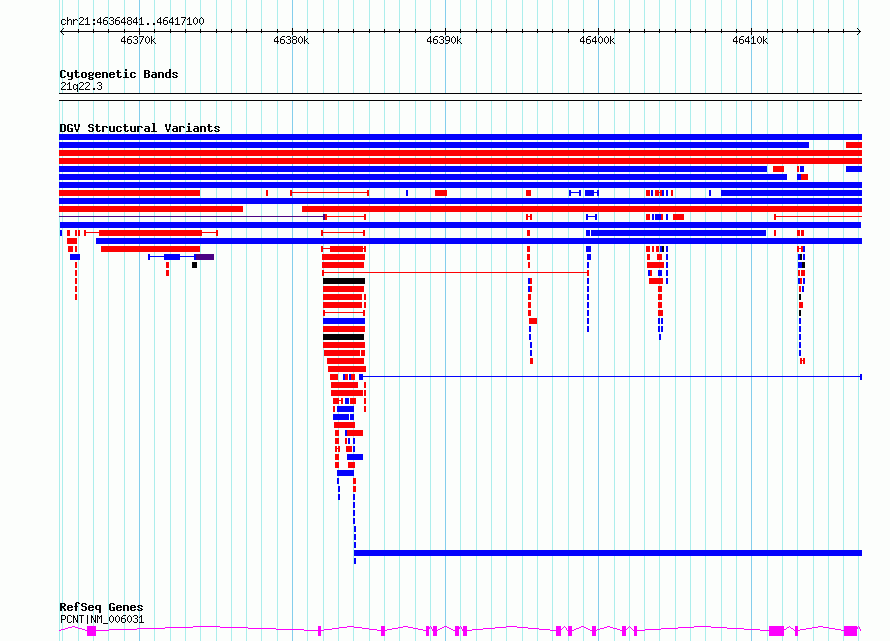This screenshot has width=890, height=641.
Task: Click the thin dark purple line ending near 46382k
Action: (192, 217)
